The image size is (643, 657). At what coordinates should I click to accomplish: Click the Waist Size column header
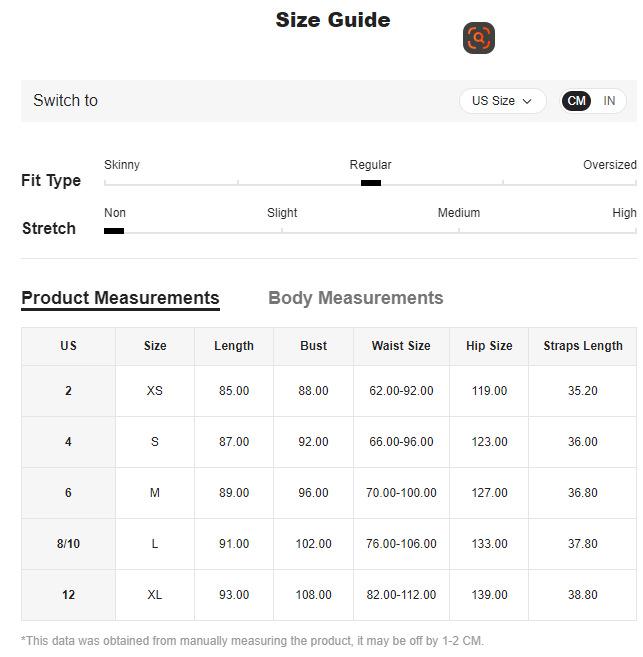coord(401,346)
